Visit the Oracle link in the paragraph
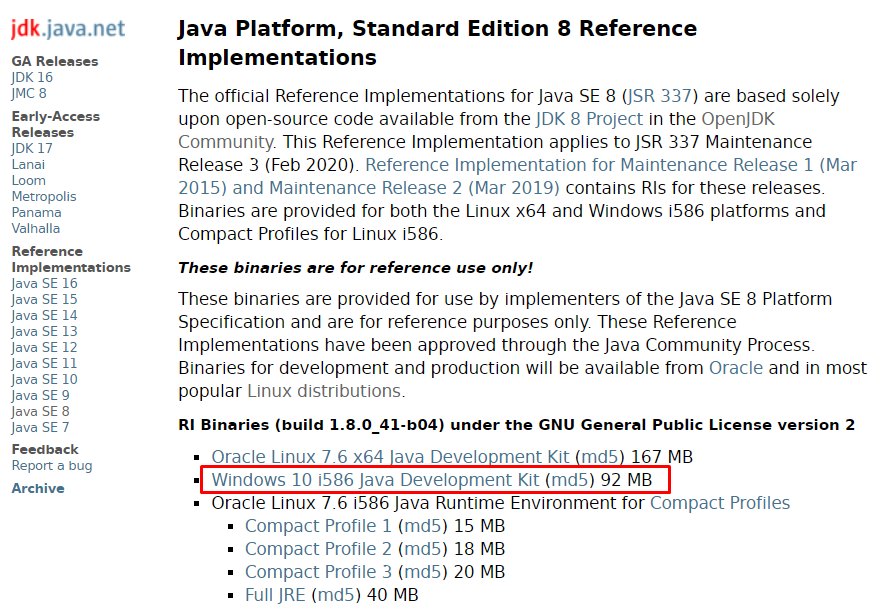 pyautogui.click(x=735, y=368)
